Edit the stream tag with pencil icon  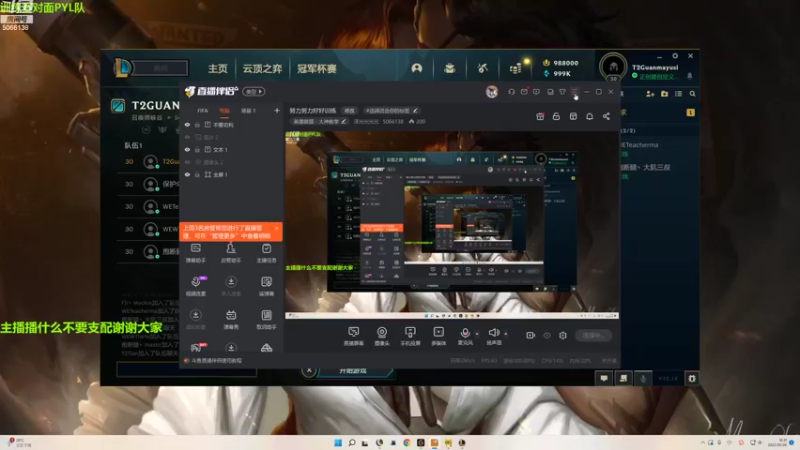[x=415, y=111]
